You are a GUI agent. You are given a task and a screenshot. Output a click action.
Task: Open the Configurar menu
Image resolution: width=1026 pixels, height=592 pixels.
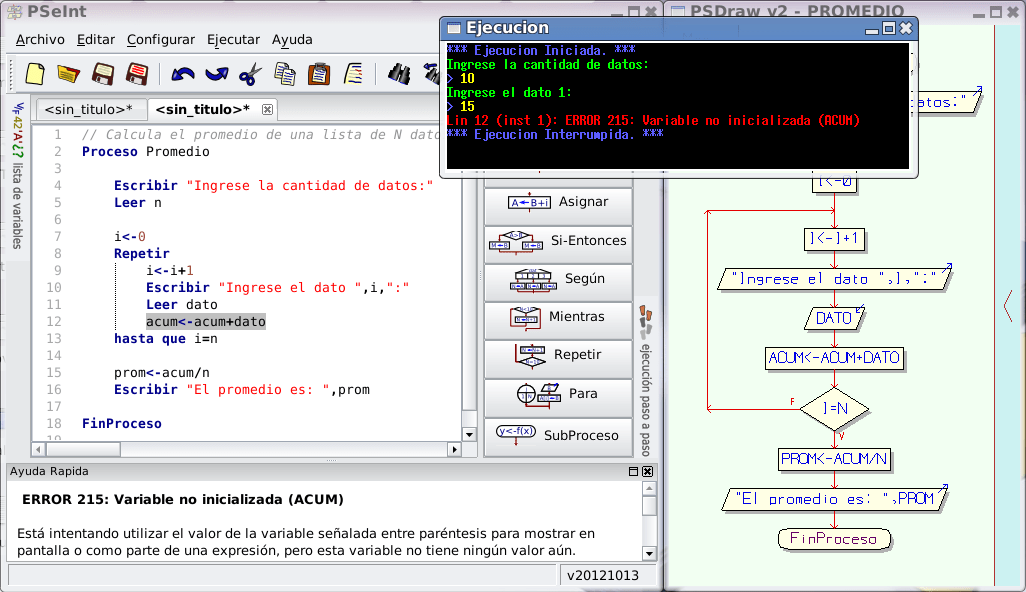[161, 39]
